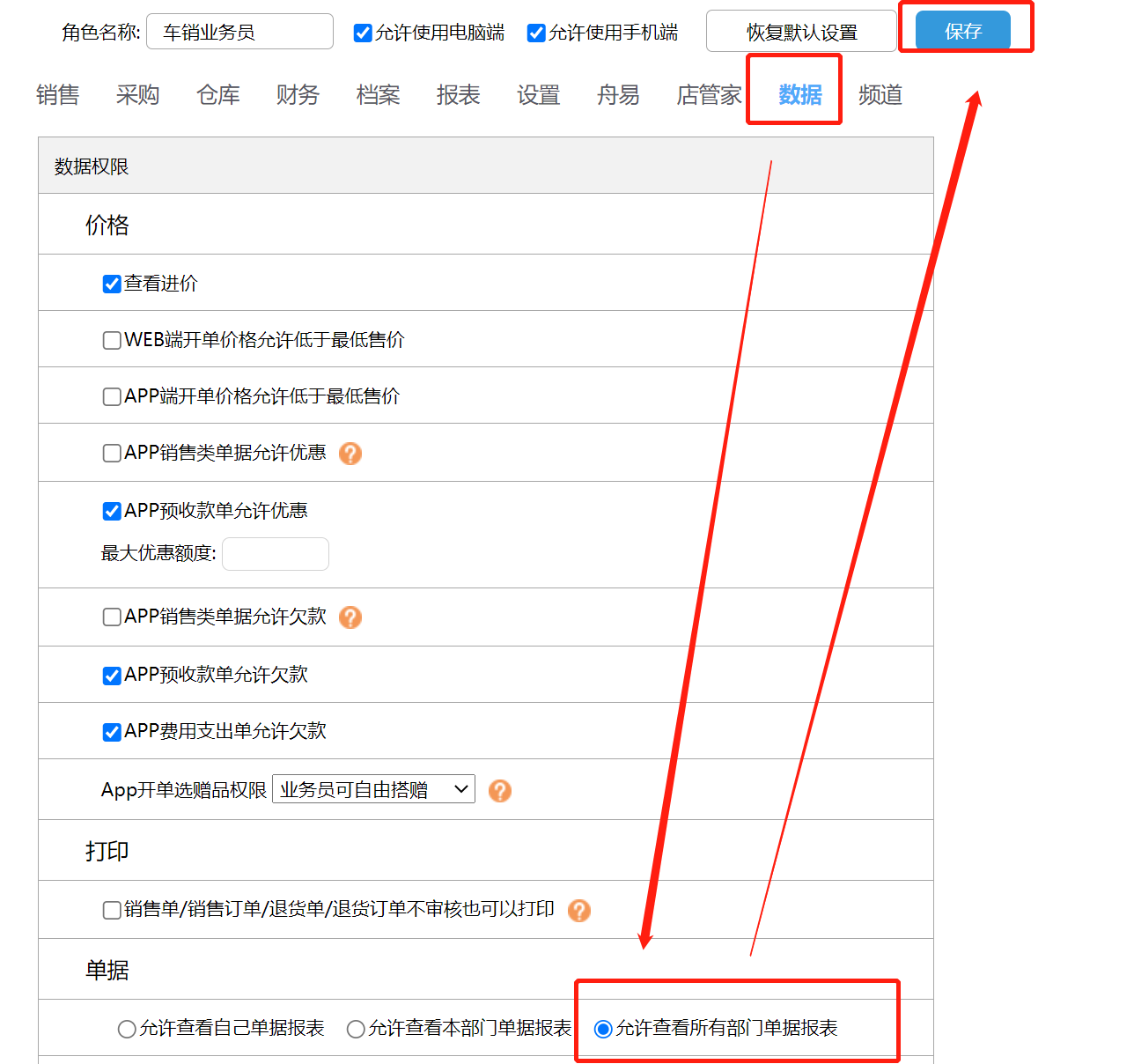Image resolution: width=1134 pixels, height=1064 pixels.
Task: Disable 允许使用手机端
Action: click(535, 33)
